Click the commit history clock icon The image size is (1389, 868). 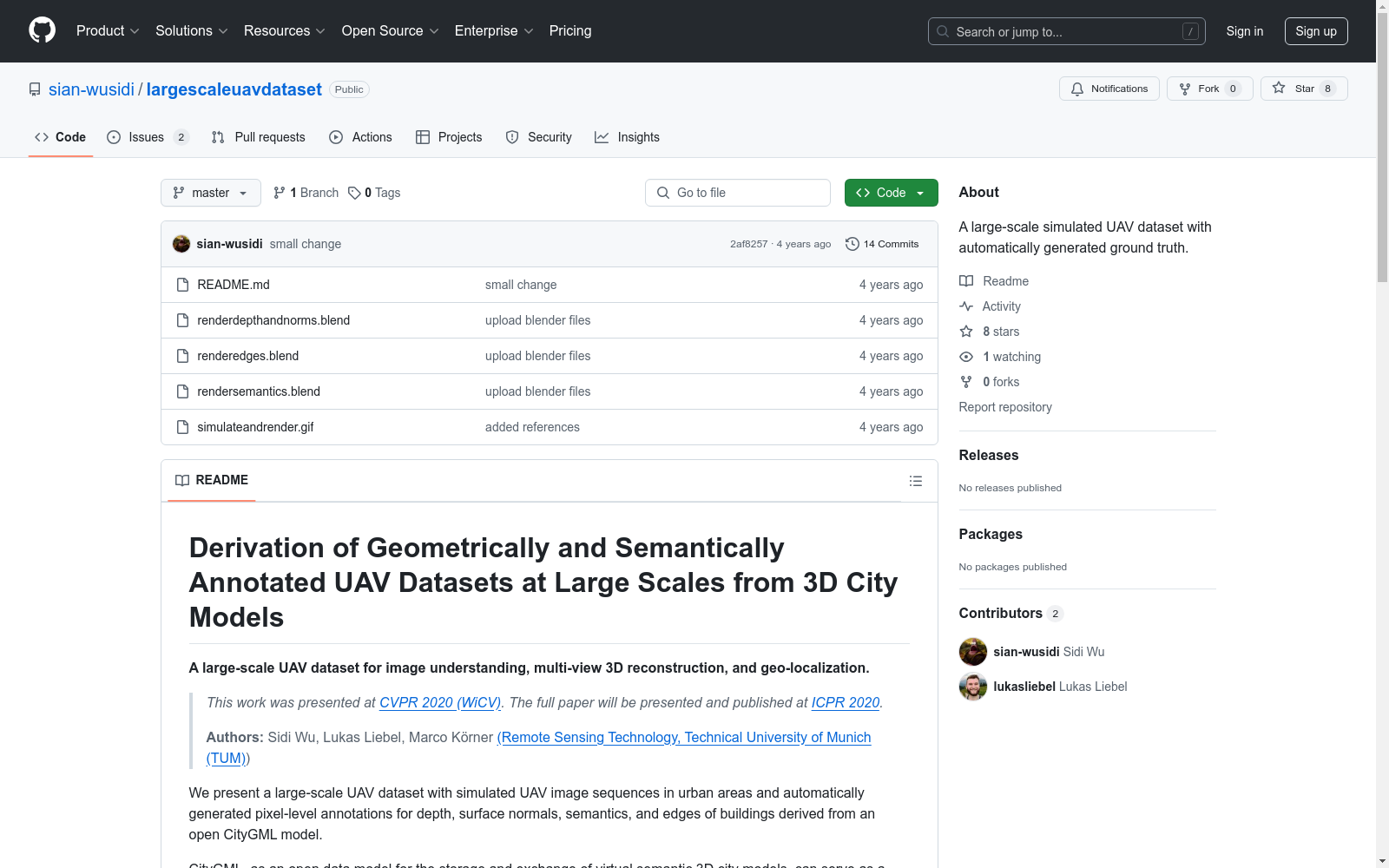coord(852,244)
